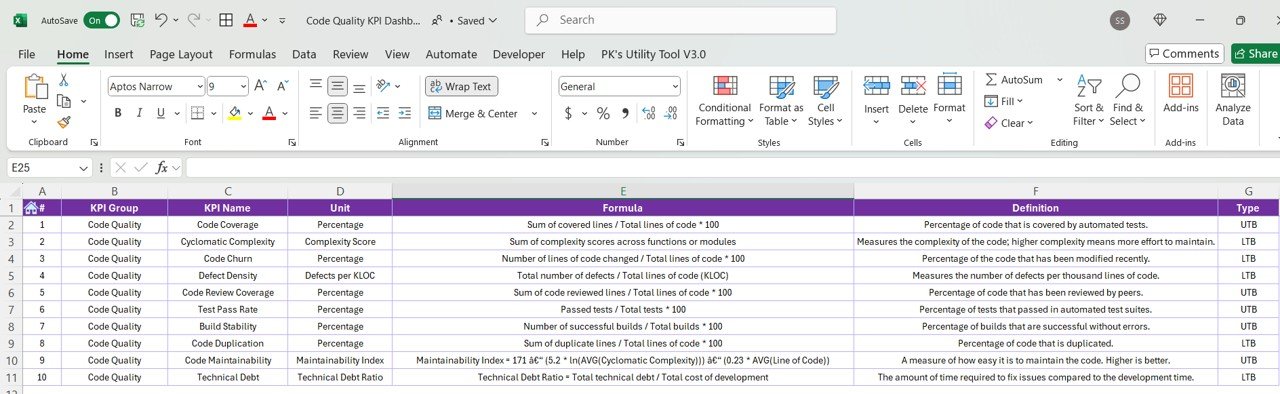Click the home icon in cell A1
1280x394 pixels.
tap(31, 208)
